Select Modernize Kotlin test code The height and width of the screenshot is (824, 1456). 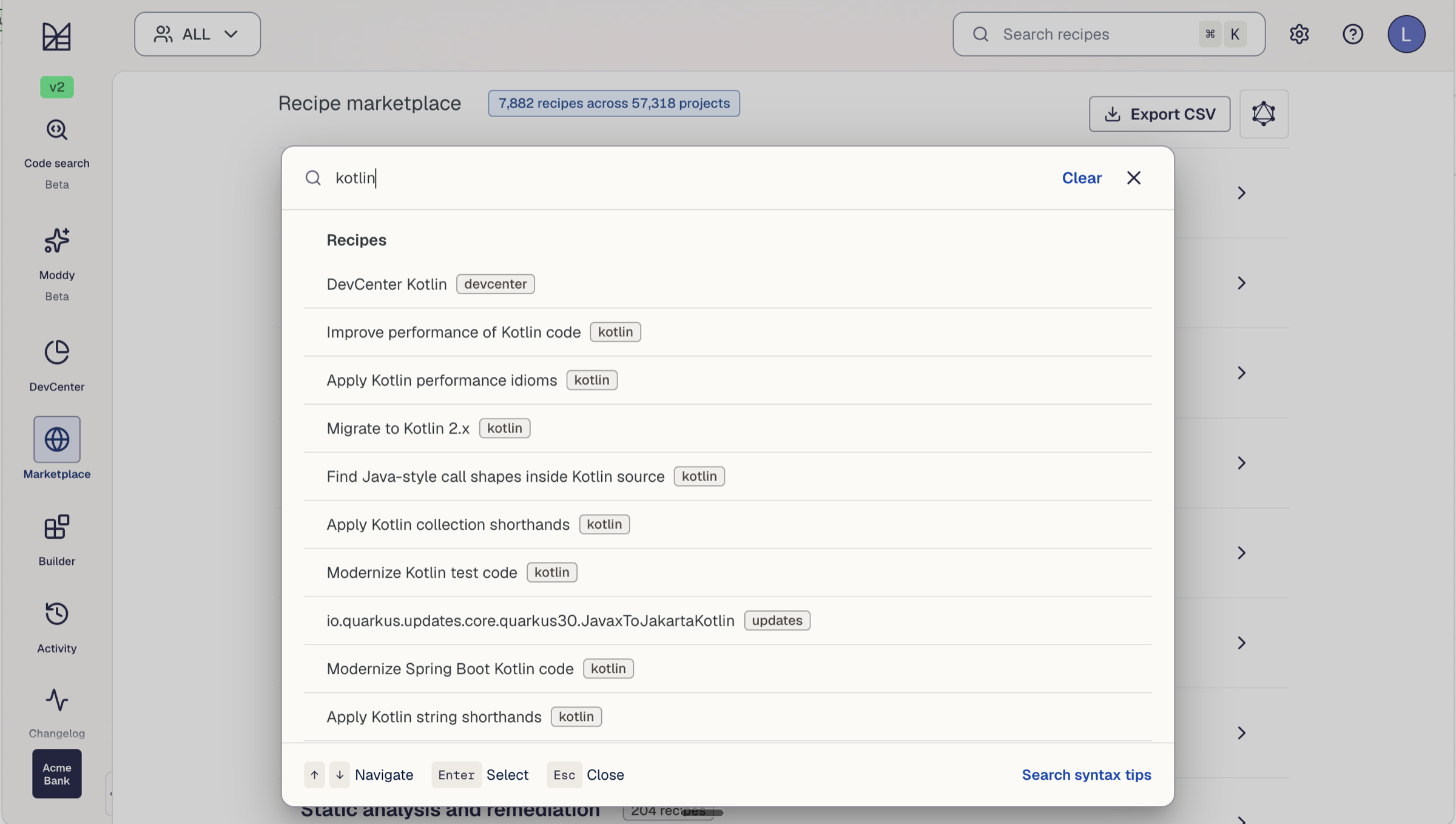pyautogui.click(x=727, y=572)
